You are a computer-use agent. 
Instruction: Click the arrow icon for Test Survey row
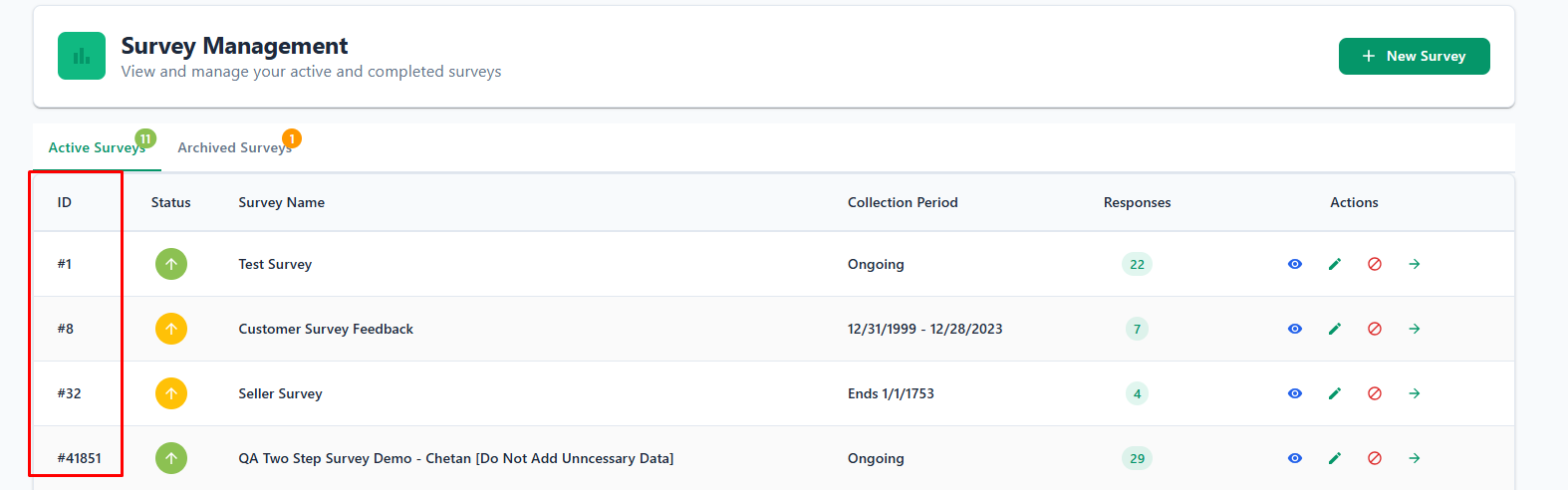click(x=1414, y=264)
